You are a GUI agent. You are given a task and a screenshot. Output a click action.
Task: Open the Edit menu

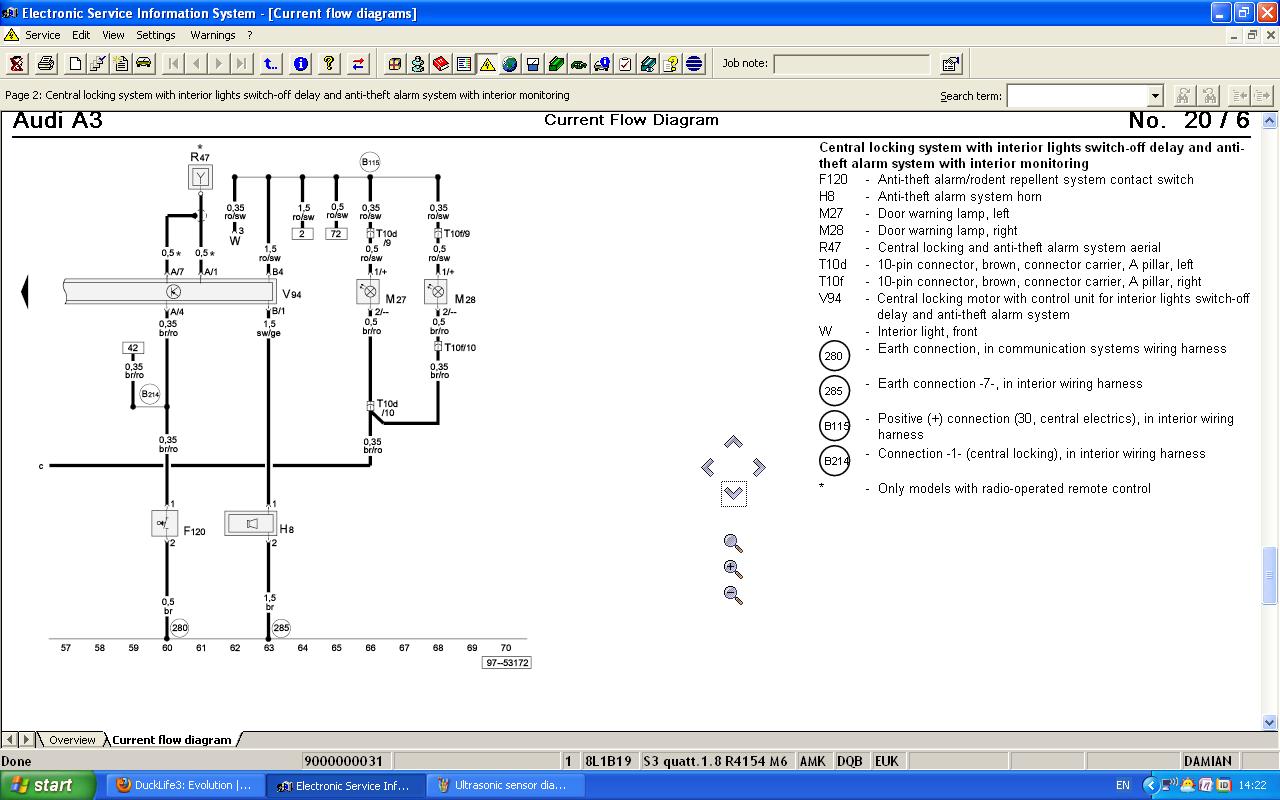[x=81, y=35]
